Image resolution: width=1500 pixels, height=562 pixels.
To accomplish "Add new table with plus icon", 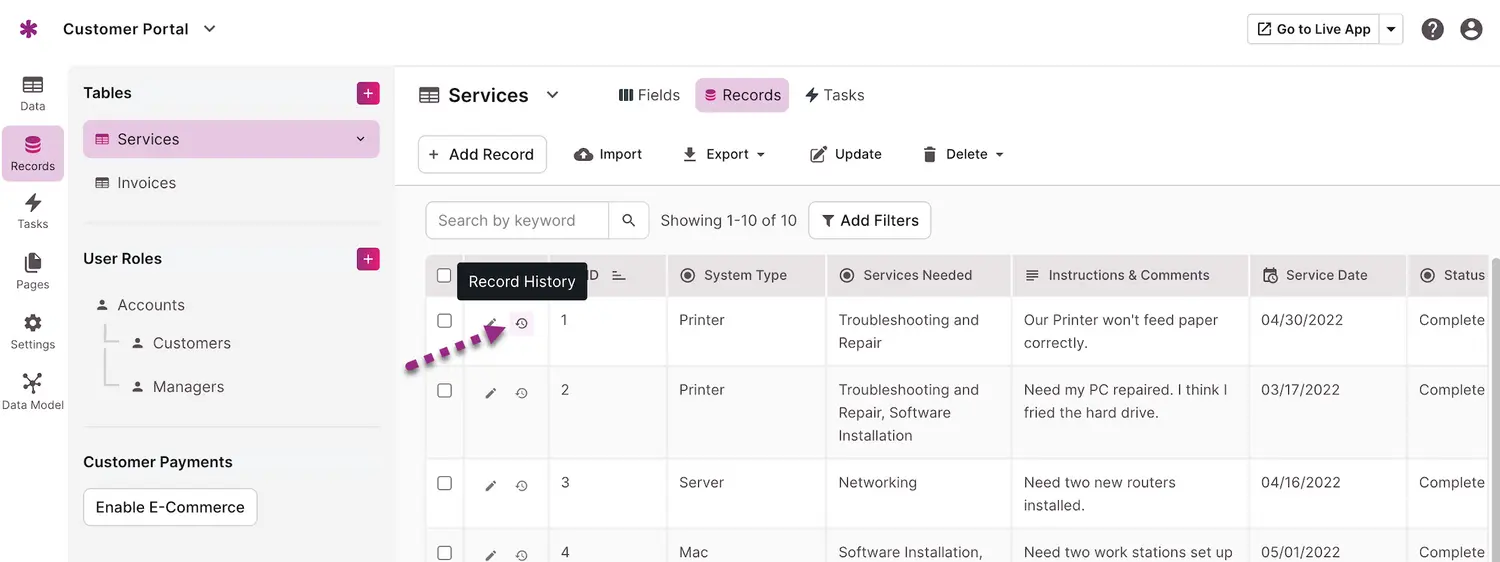I will pos(368,93).
